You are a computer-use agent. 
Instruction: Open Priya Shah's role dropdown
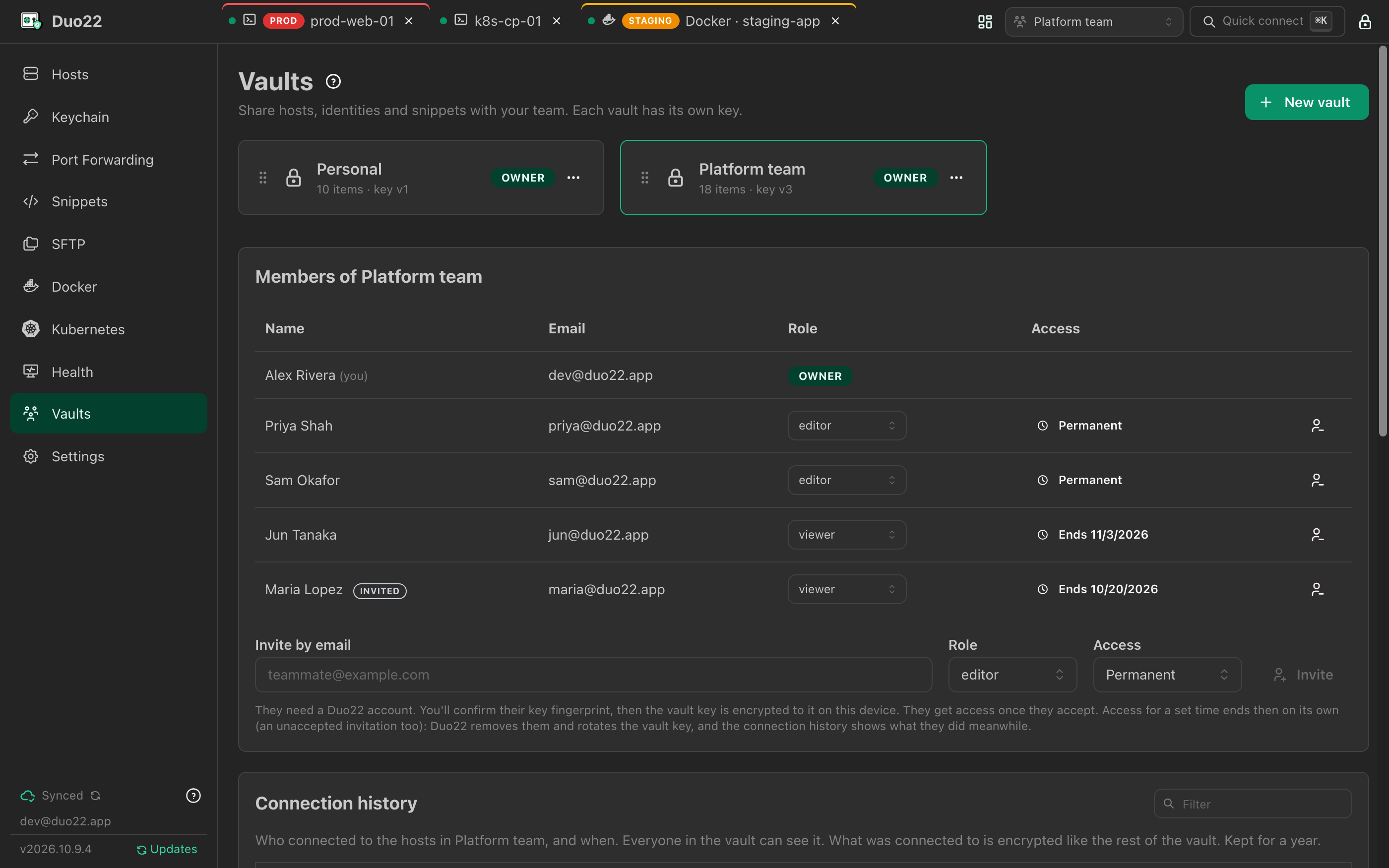coord(847,426)
